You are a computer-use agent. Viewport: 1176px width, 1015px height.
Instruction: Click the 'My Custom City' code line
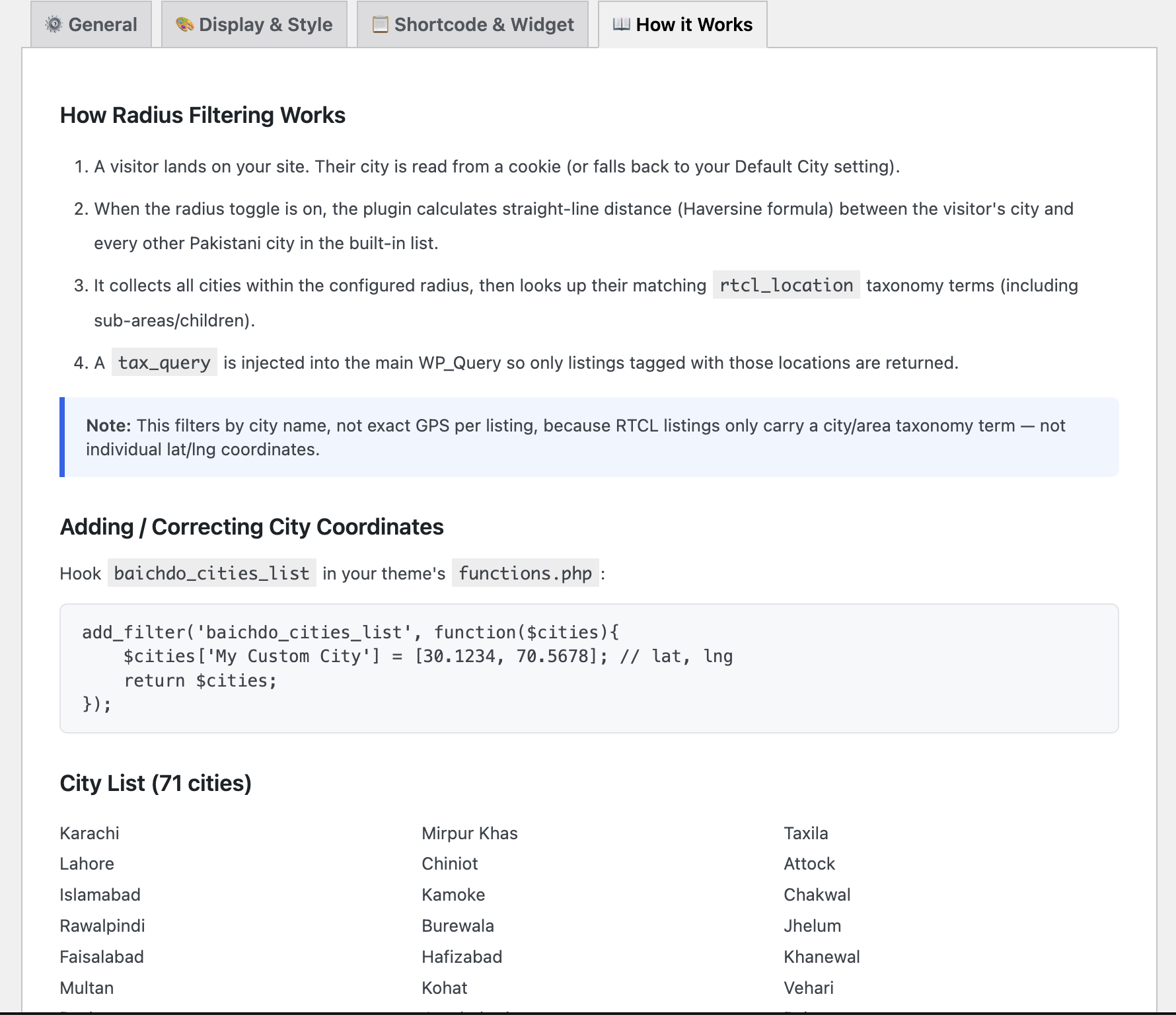pos(428,656)
